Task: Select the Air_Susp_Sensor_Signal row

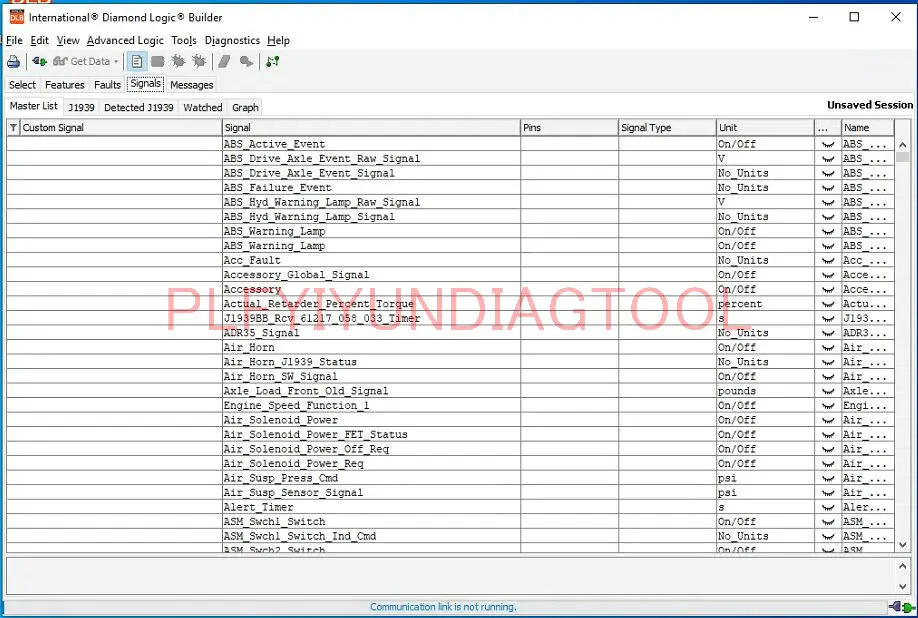Action: (x=450, y=493)
